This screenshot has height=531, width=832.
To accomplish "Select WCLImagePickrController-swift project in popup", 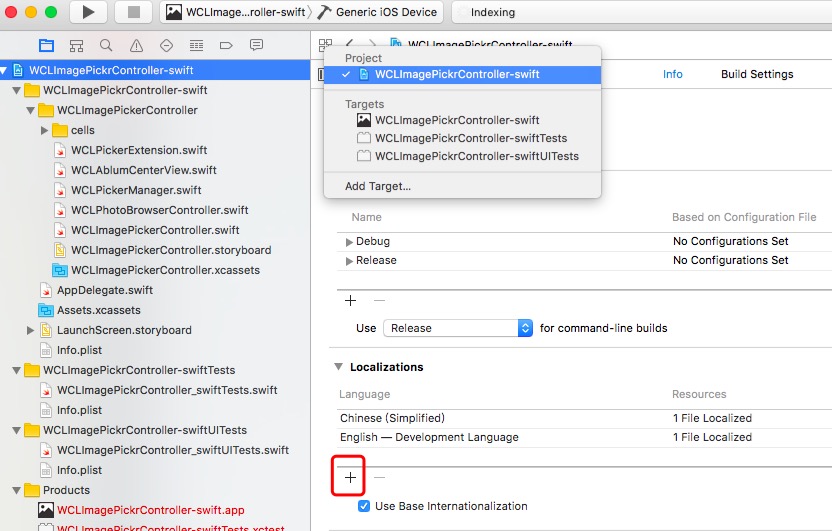I will tap(462, 74).
